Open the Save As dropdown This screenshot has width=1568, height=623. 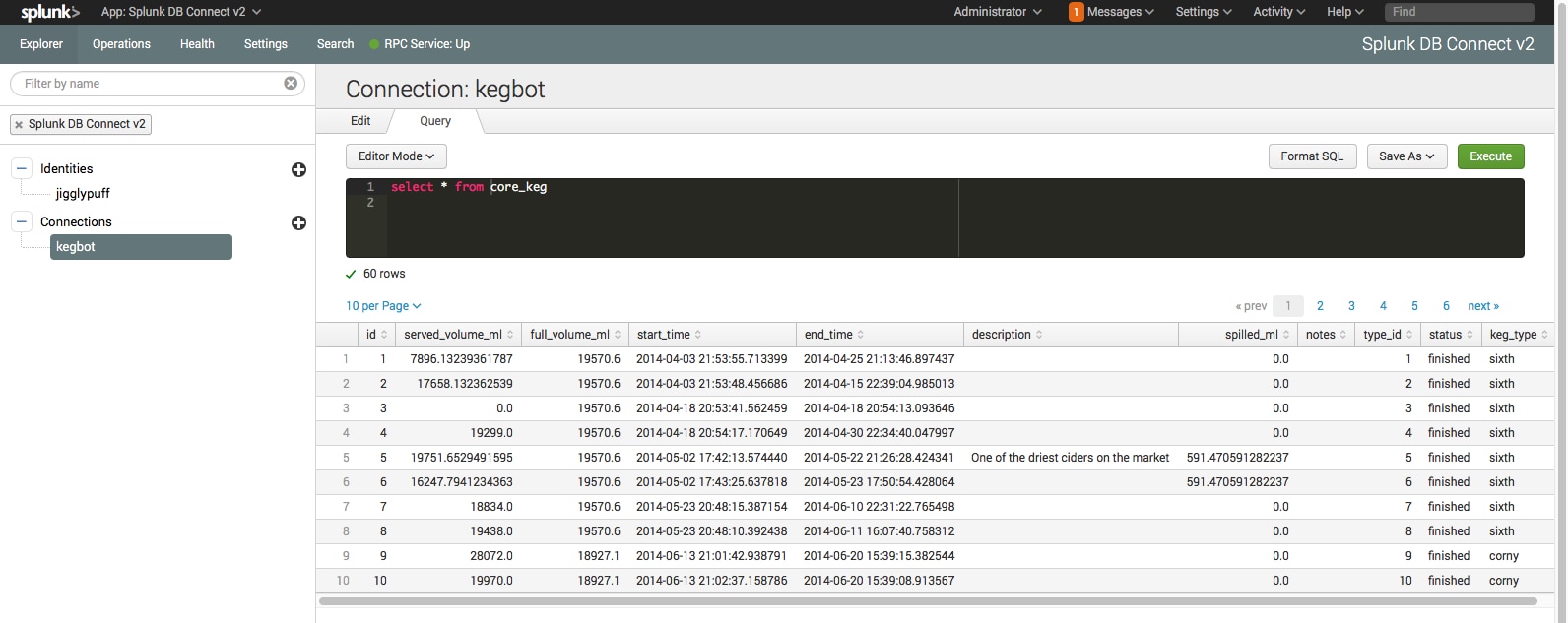click(x=1406, y=156)
